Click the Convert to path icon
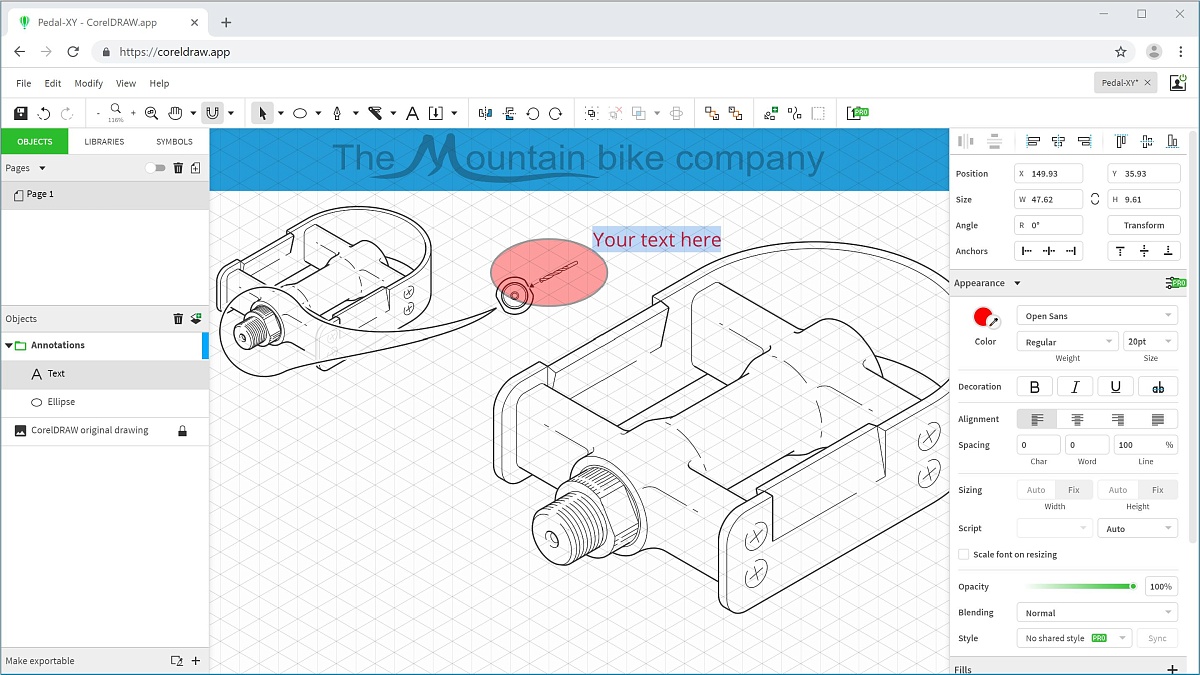Viewport: 1200px width, 675px height. pyautogui.click(x=795, y=114)
